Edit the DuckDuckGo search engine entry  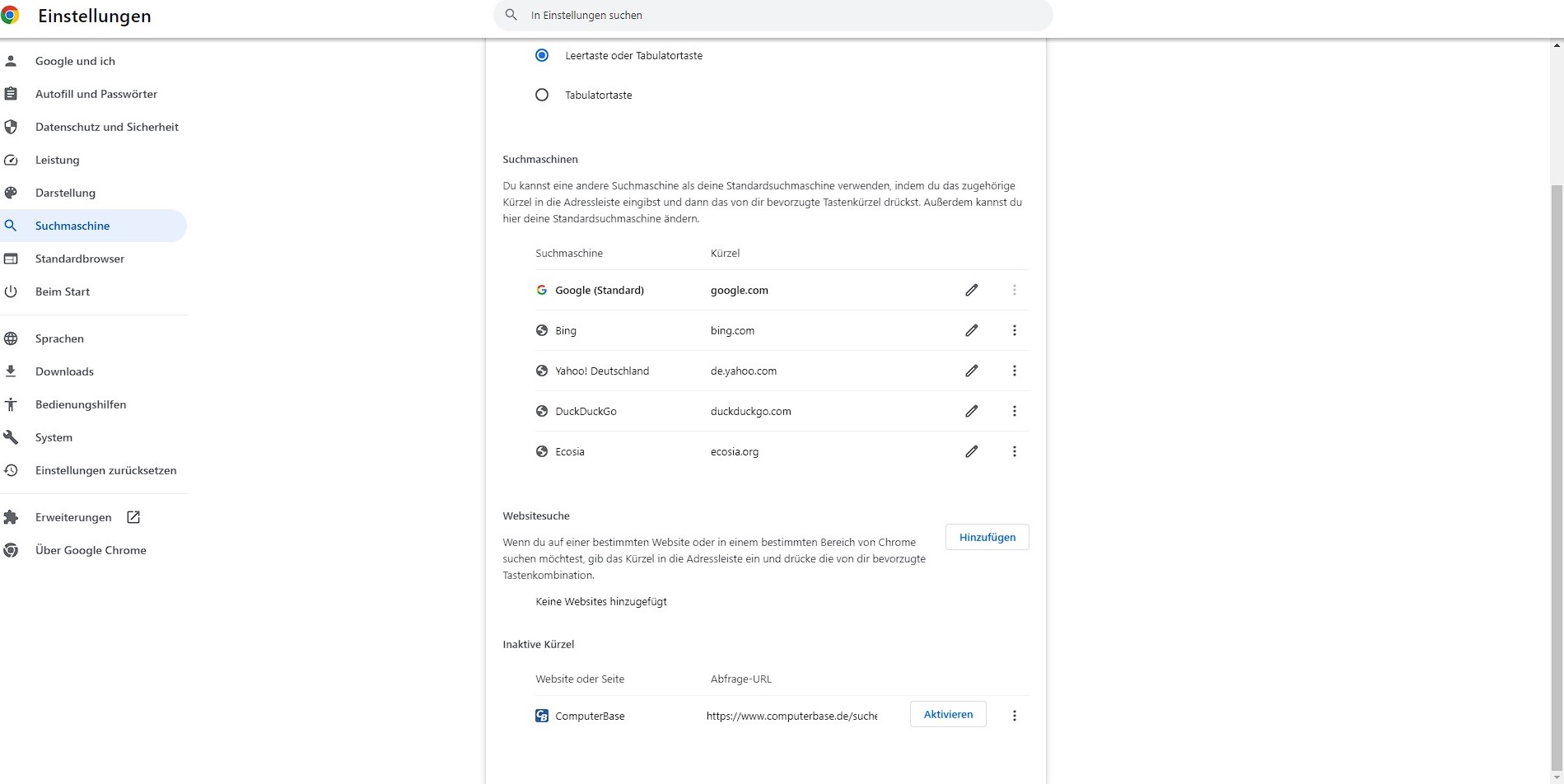coord(972,411)
